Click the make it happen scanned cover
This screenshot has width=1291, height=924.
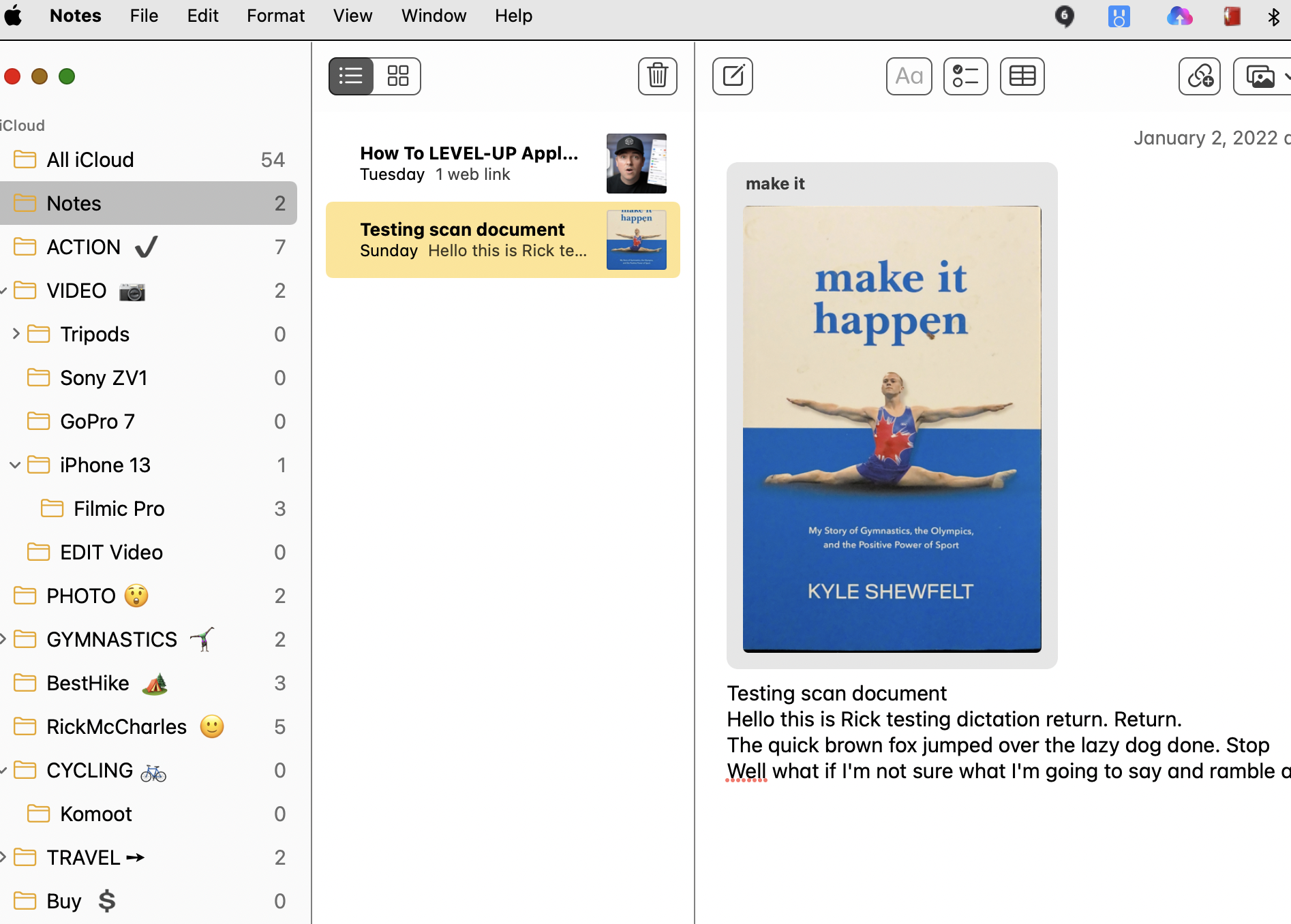[892, 429]
